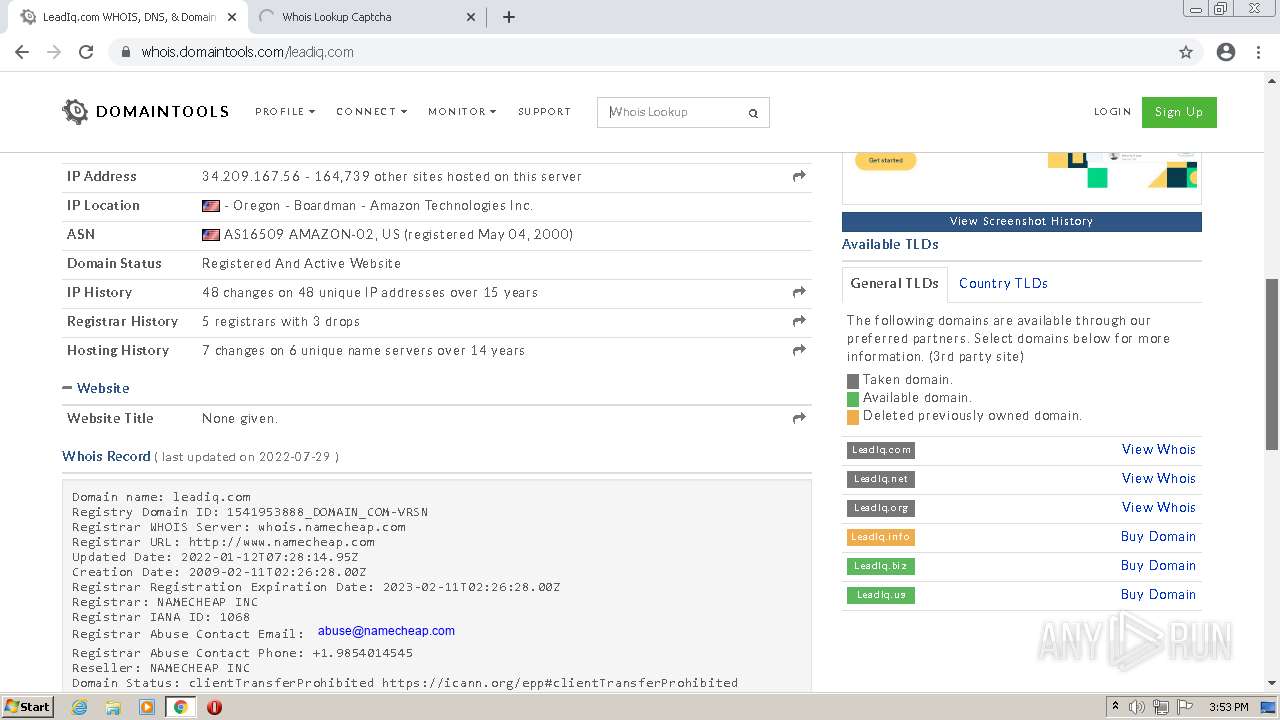Go back with the browser back arrow
1280x720 pixels.
[x=22, y=52]
